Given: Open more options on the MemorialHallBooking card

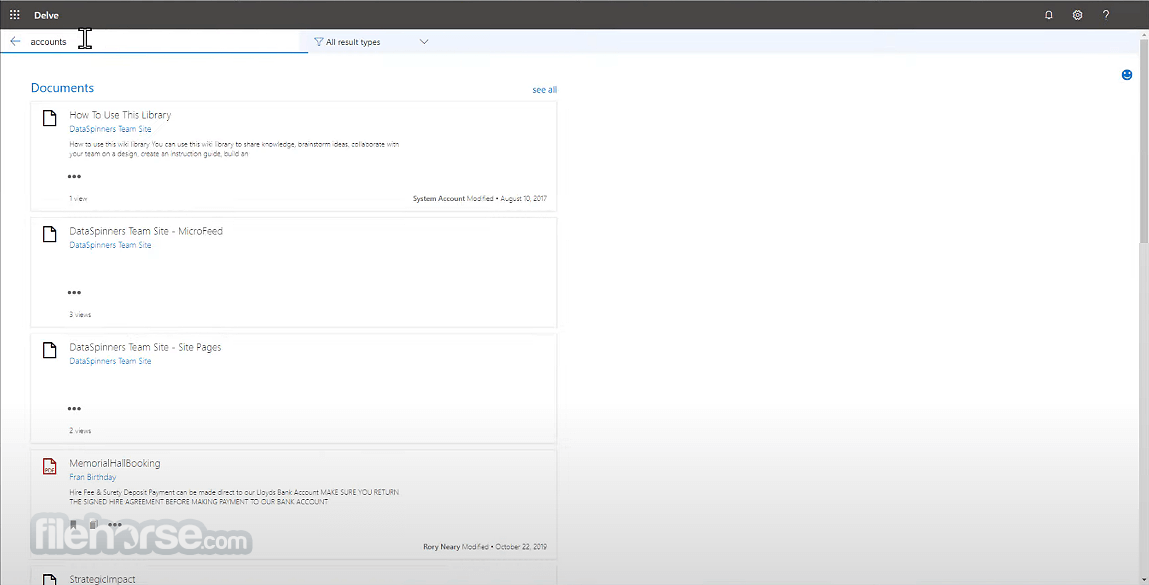Looking at the screenshot, I should pyautogui.click(x=114, y=524).
